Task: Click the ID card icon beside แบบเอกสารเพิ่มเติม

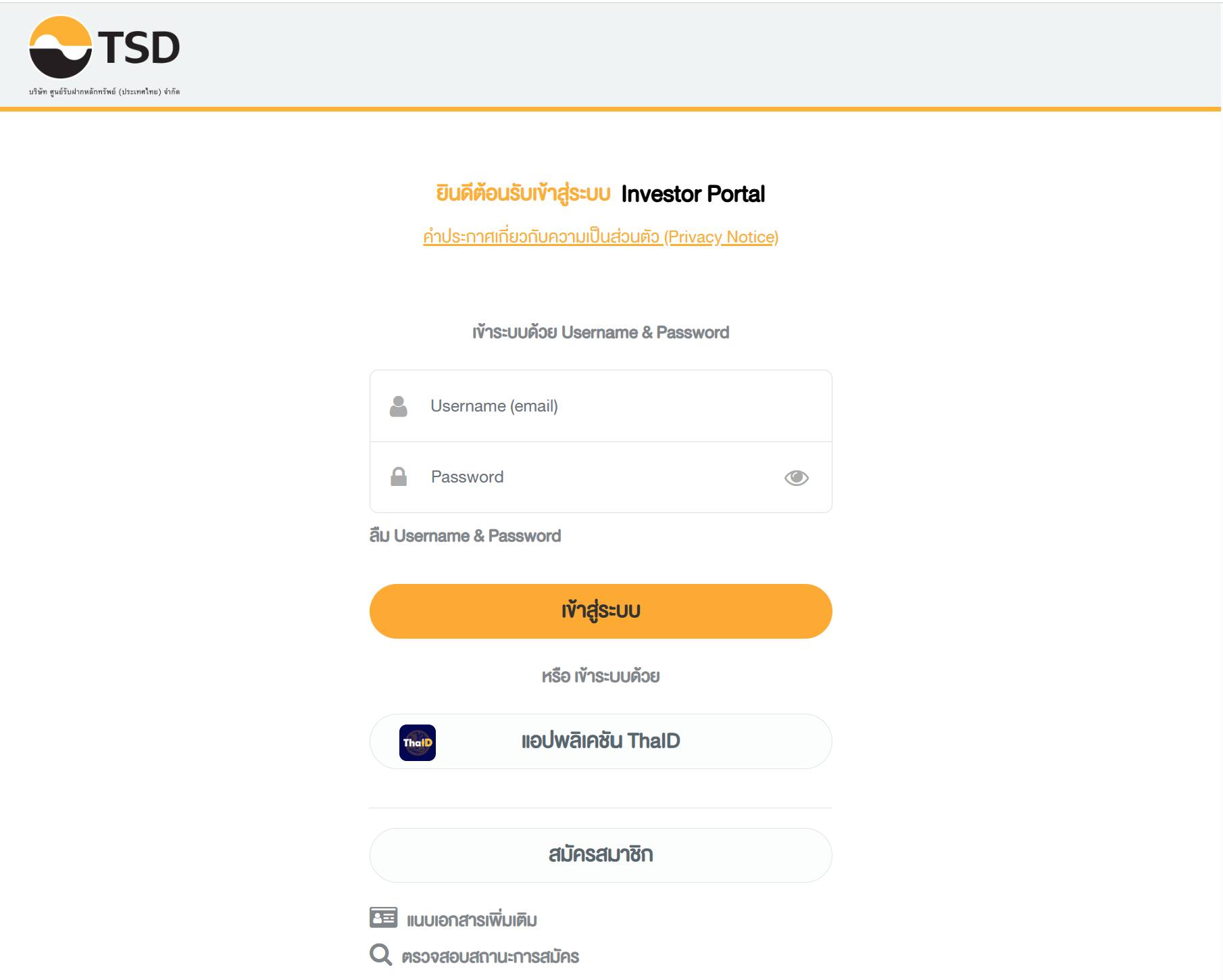Action: click(383, 917)
